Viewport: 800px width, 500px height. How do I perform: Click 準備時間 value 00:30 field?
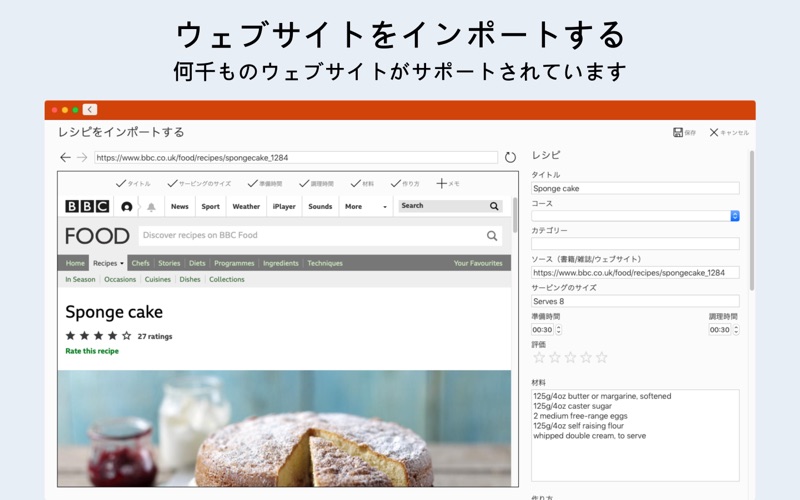[x=542, y=330]
